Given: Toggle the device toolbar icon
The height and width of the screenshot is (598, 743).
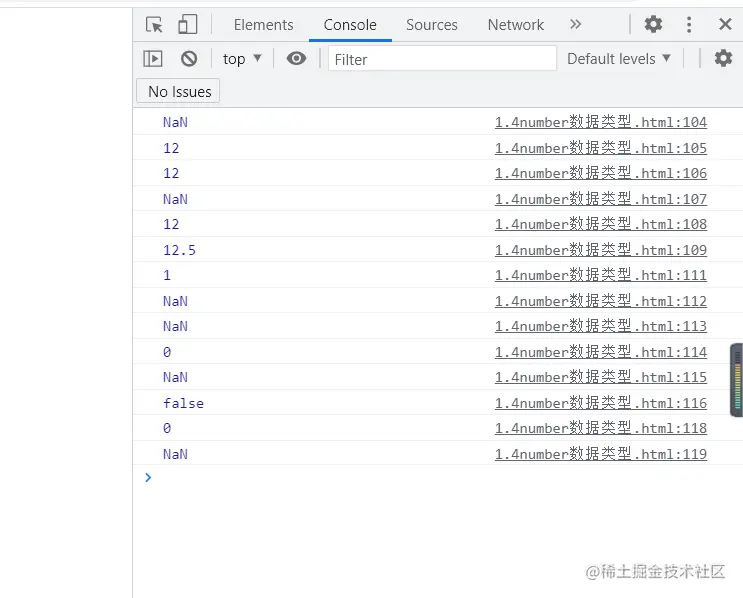Looking at the screenshot, I should (187, 24).
